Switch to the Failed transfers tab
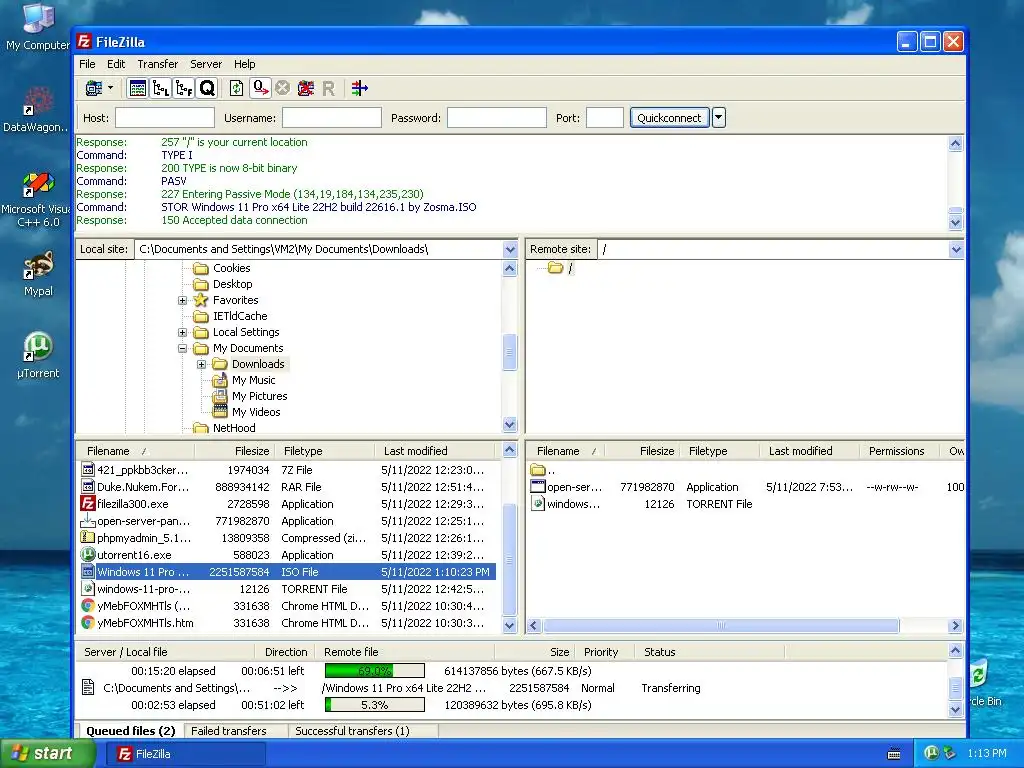 pos(229,731)
